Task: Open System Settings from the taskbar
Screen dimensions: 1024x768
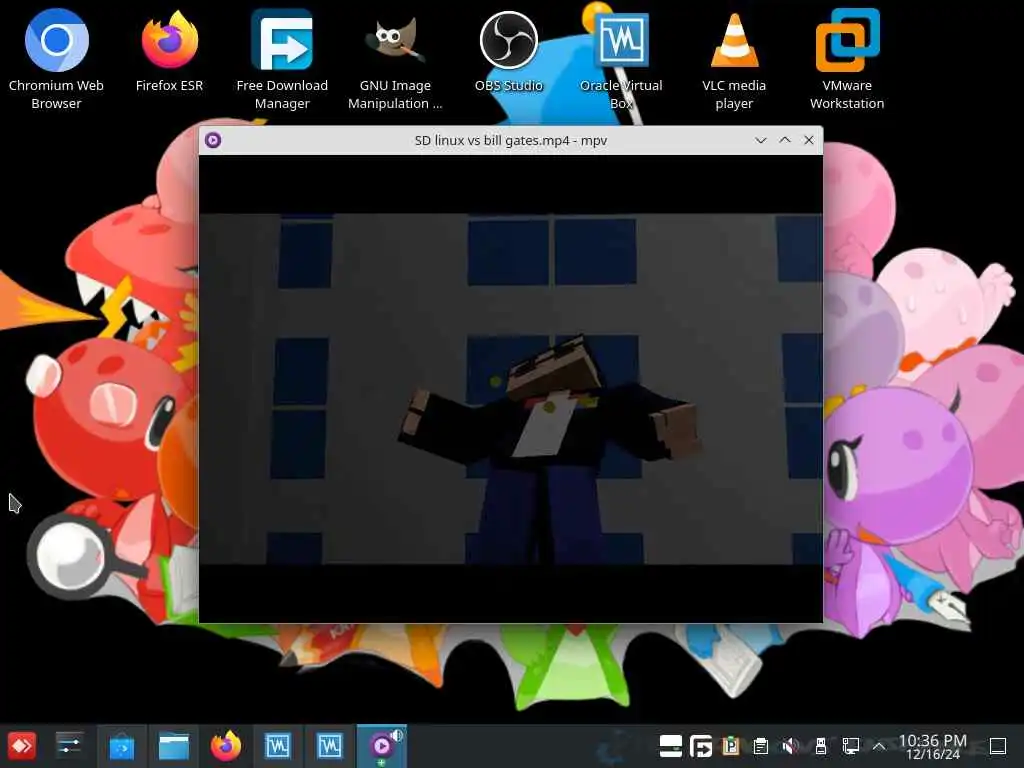Action: pyautogui.click(x=69, y=745)
